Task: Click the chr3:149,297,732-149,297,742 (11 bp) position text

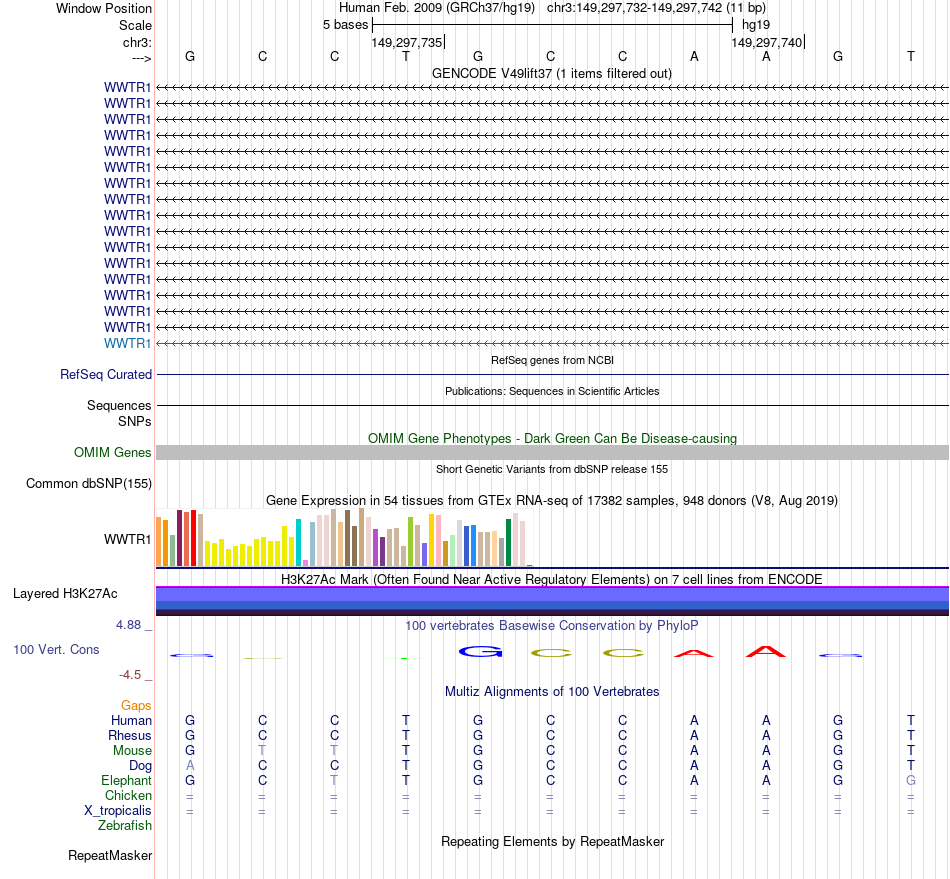Action: (x=656, y=8)
